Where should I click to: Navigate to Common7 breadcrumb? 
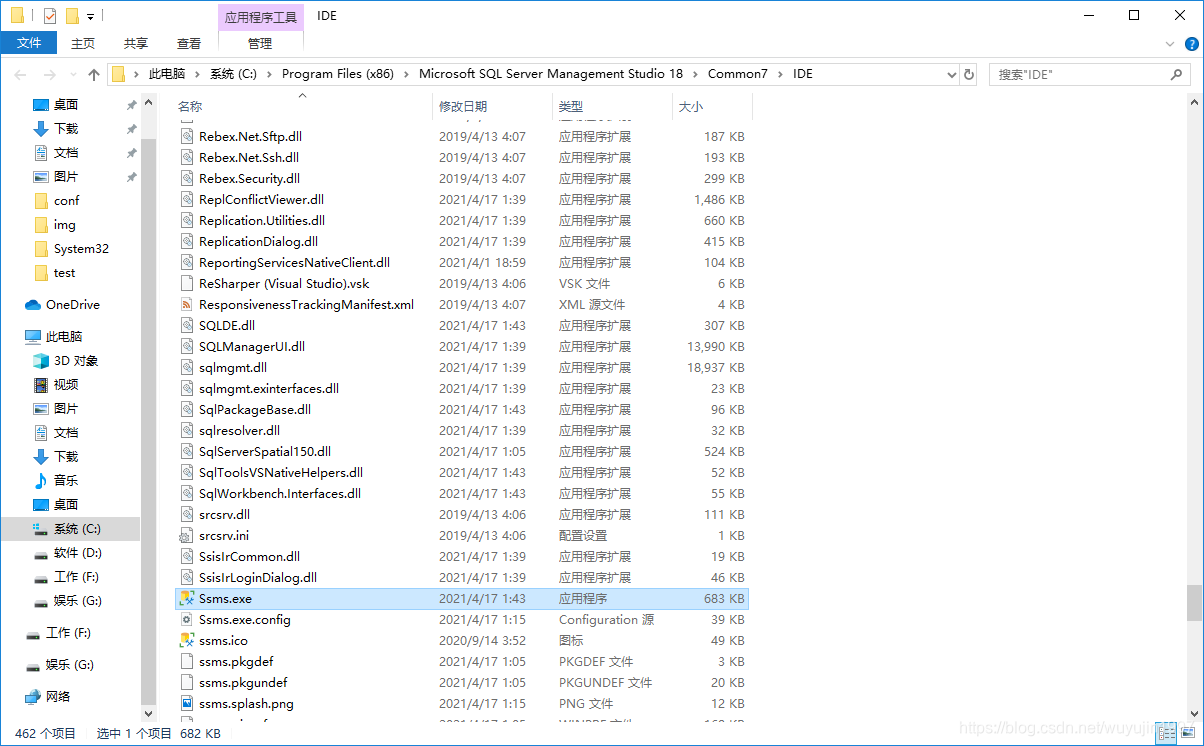point(738,74)
